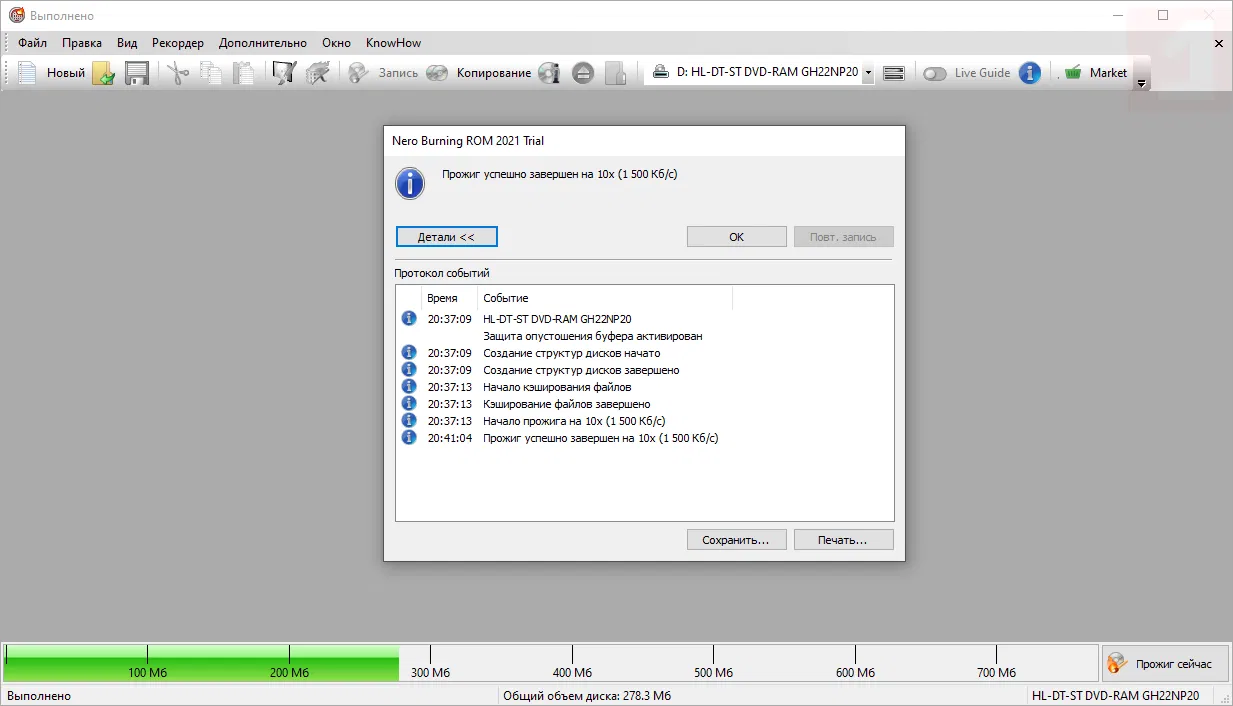The width and height of the screenshot is (1233, 706).
Task: Select 'Начало прожига на 10x' log entry
Action: coord(574,421)
